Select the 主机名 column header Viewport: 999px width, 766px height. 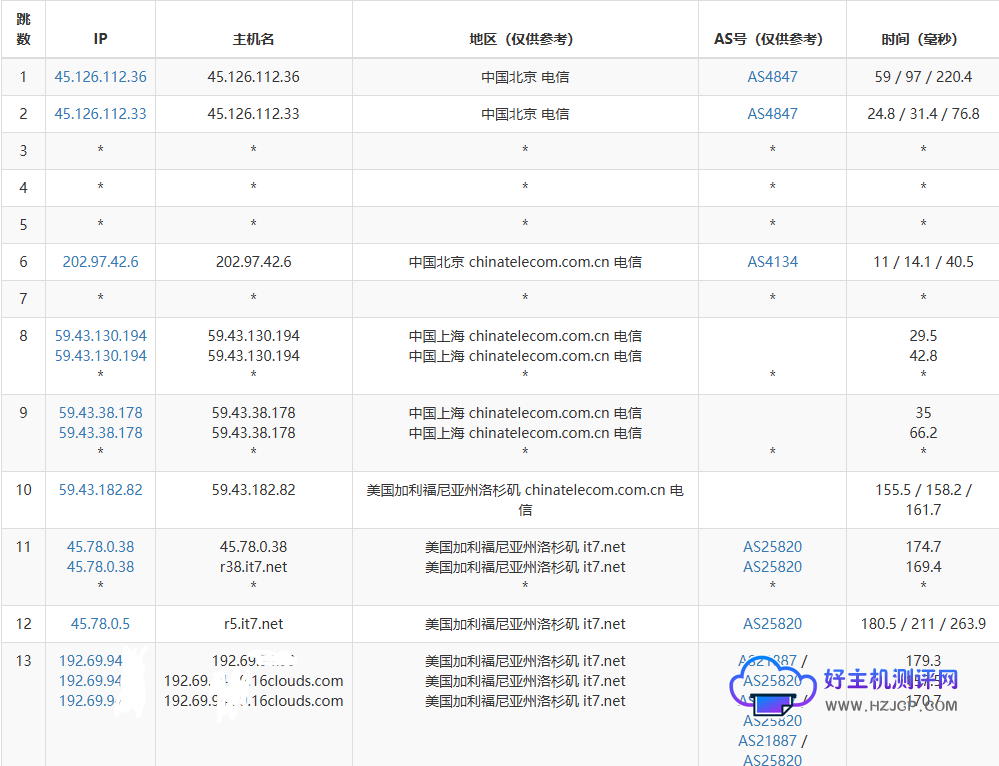[253, 39]
